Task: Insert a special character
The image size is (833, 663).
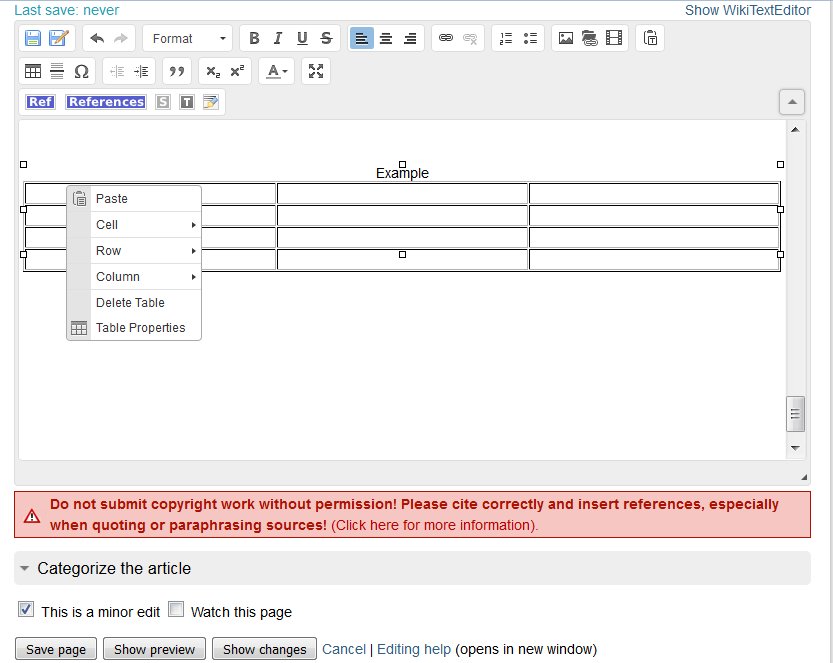Action: click(81, 71)
